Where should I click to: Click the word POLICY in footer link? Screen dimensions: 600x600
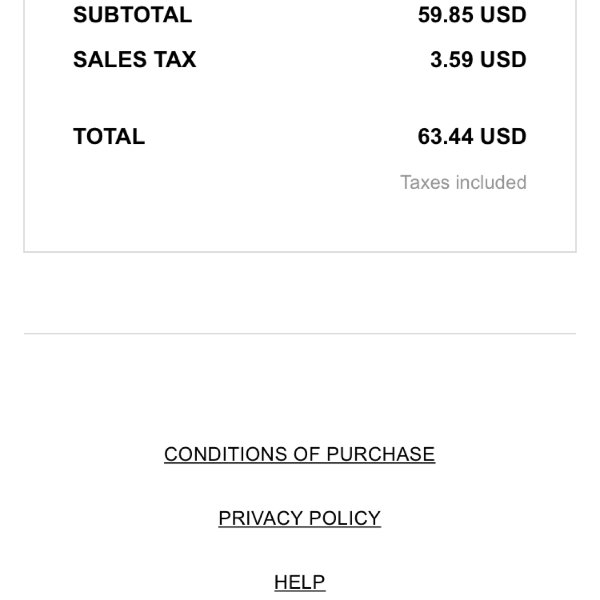[345, 518]
